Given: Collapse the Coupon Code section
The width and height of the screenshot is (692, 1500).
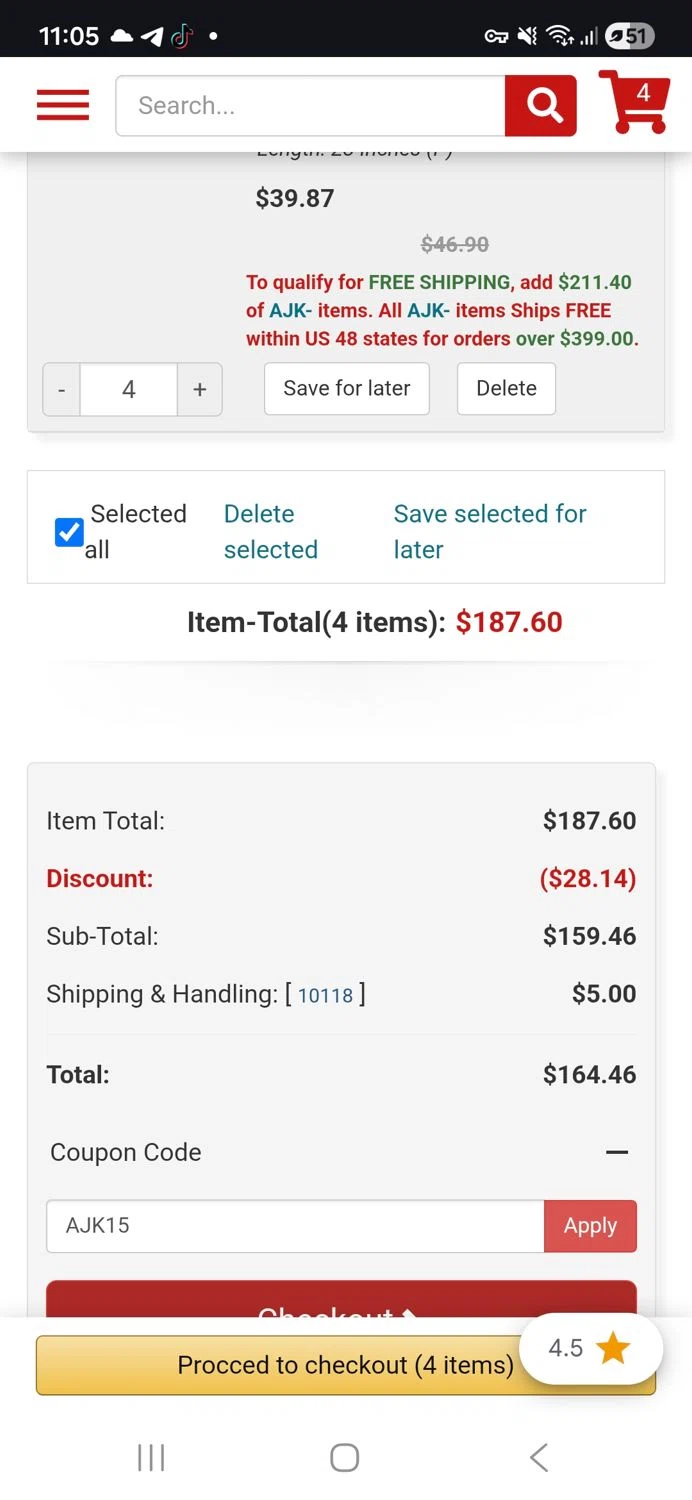Looking at the screenshot, I should [x=617, y=1152].
